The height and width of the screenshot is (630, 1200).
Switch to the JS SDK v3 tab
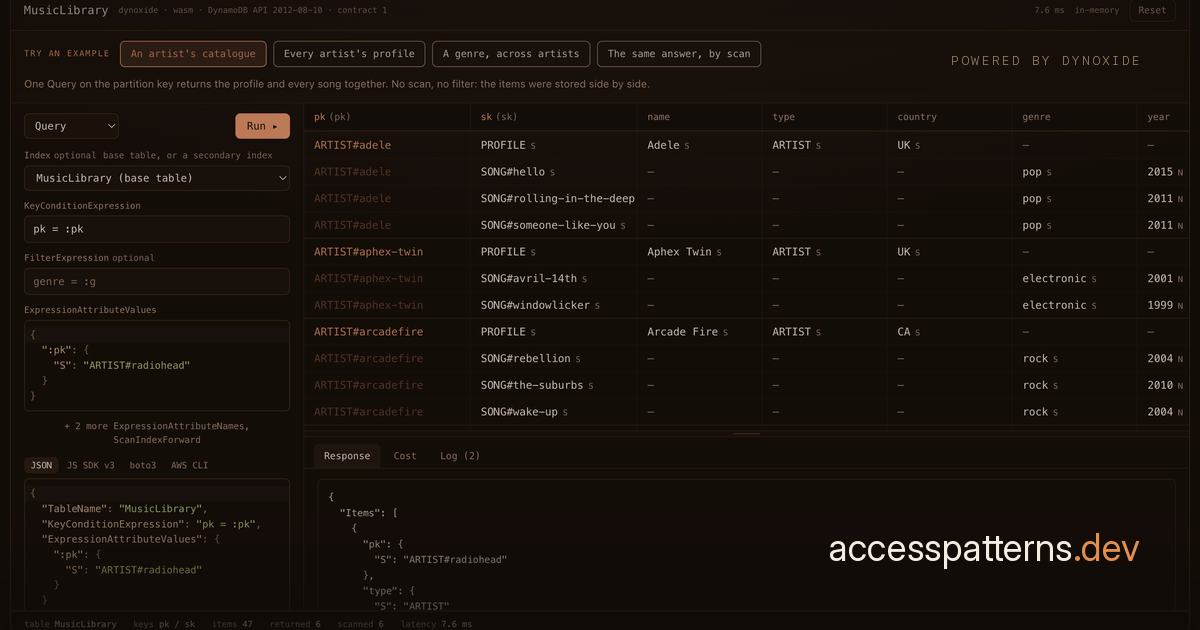click(x=91, y=465)
